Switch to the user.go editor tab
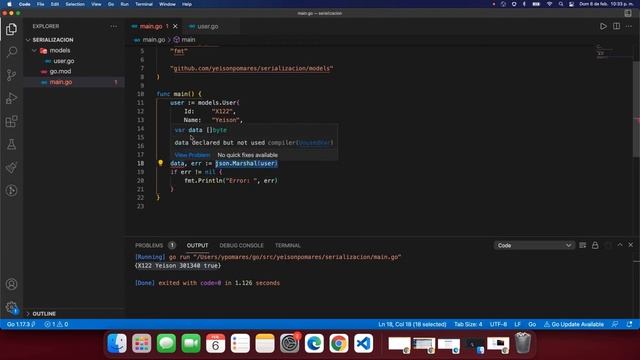The height and width of the screenshot is (360, 640). [x=208, y=26]
